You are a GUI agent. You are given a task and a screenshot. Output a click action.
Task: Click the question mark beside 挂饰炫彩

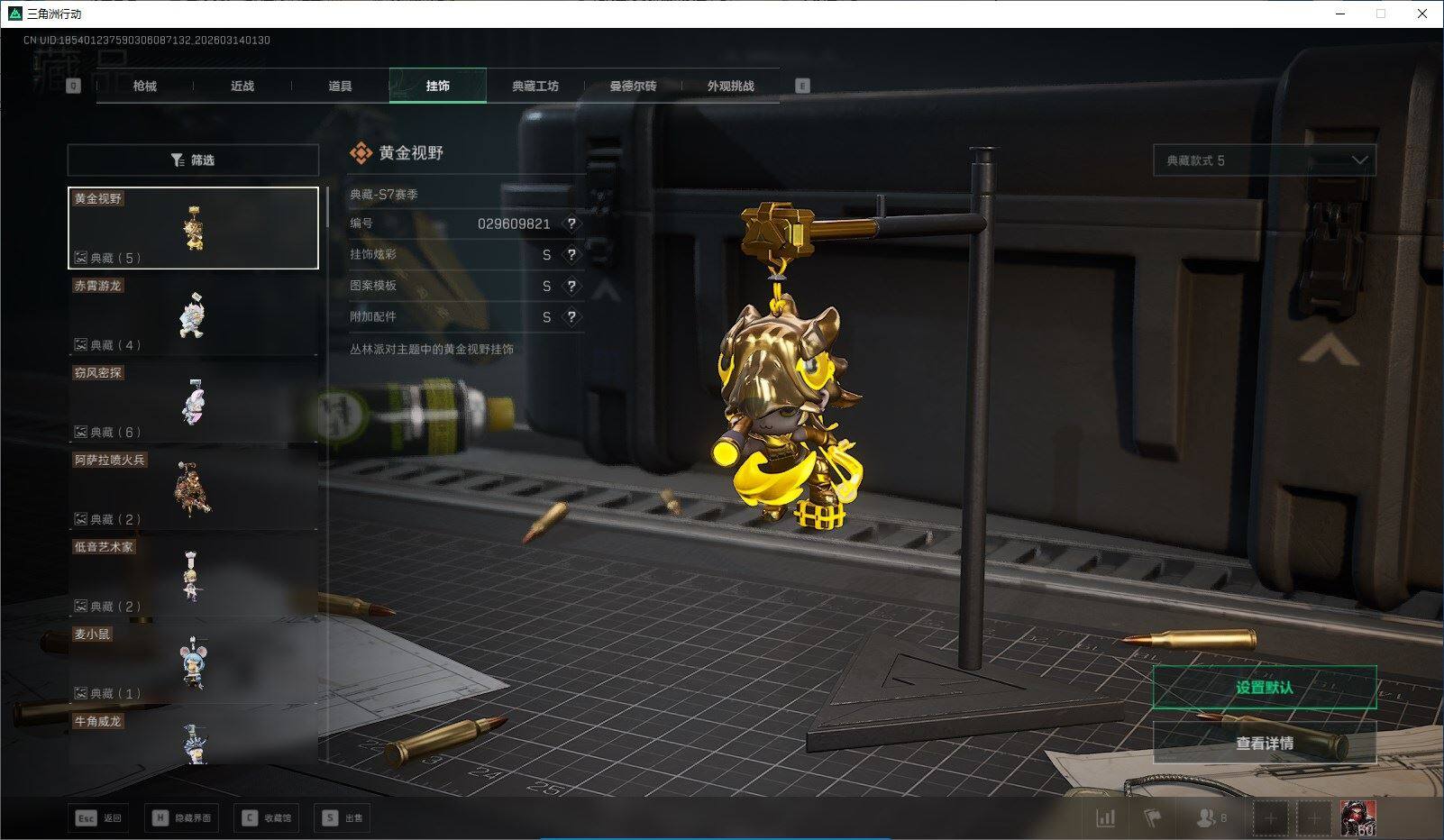[571, 255]
